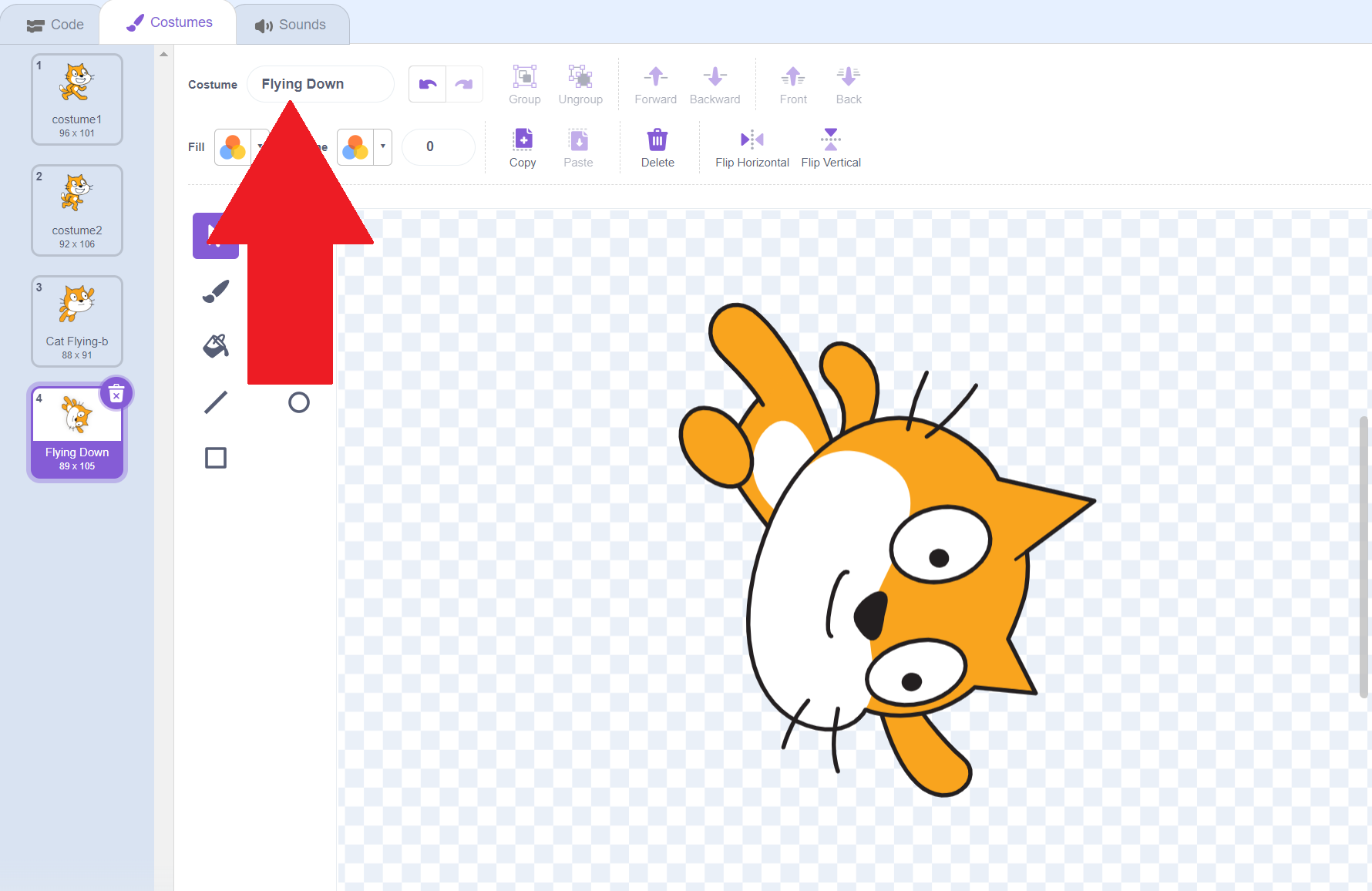
Task: Switch to the Sounds tab
Action: (x=291, y=25)
